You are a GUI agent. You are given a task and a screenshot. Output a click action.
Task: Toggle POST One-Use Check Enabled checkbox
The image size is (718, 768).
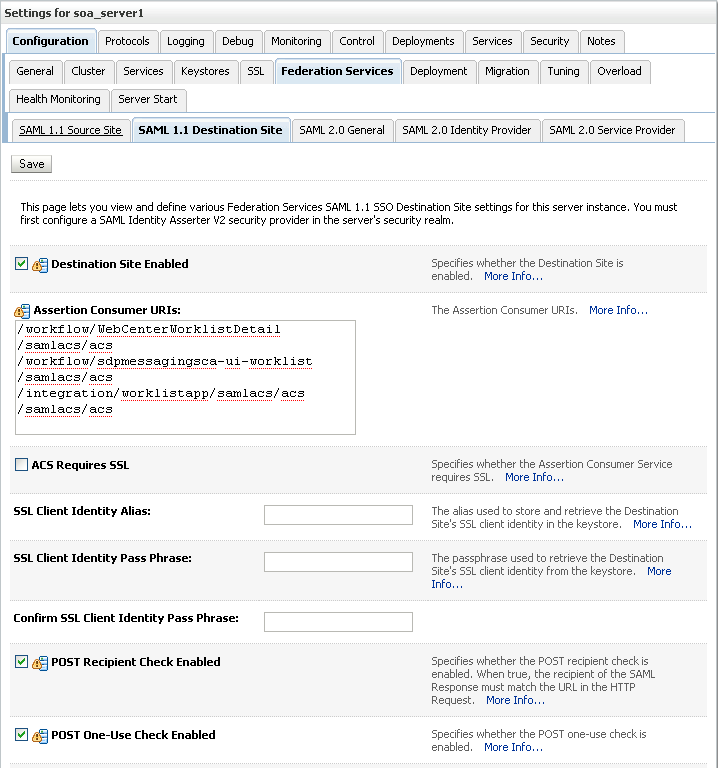pos(22,735)
